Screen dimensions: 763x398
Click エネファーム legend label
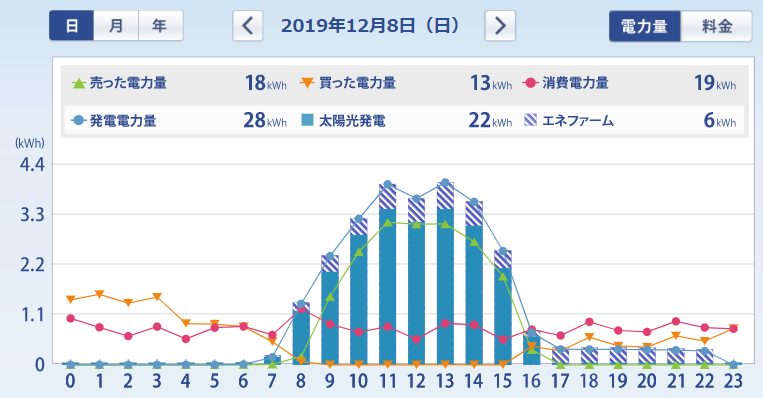click(x=578, y=120)
